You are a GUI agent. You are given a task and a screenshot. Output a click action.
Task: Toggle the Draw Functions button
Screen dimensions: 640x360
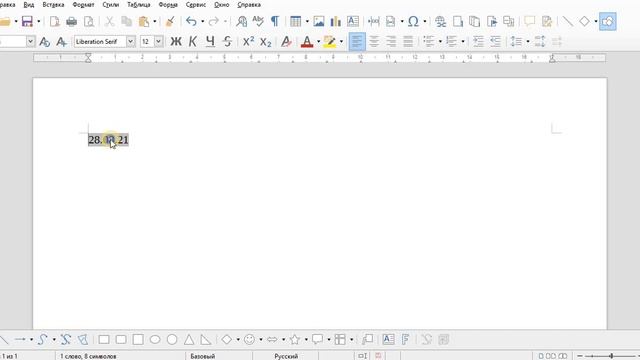tap(607, 21)
